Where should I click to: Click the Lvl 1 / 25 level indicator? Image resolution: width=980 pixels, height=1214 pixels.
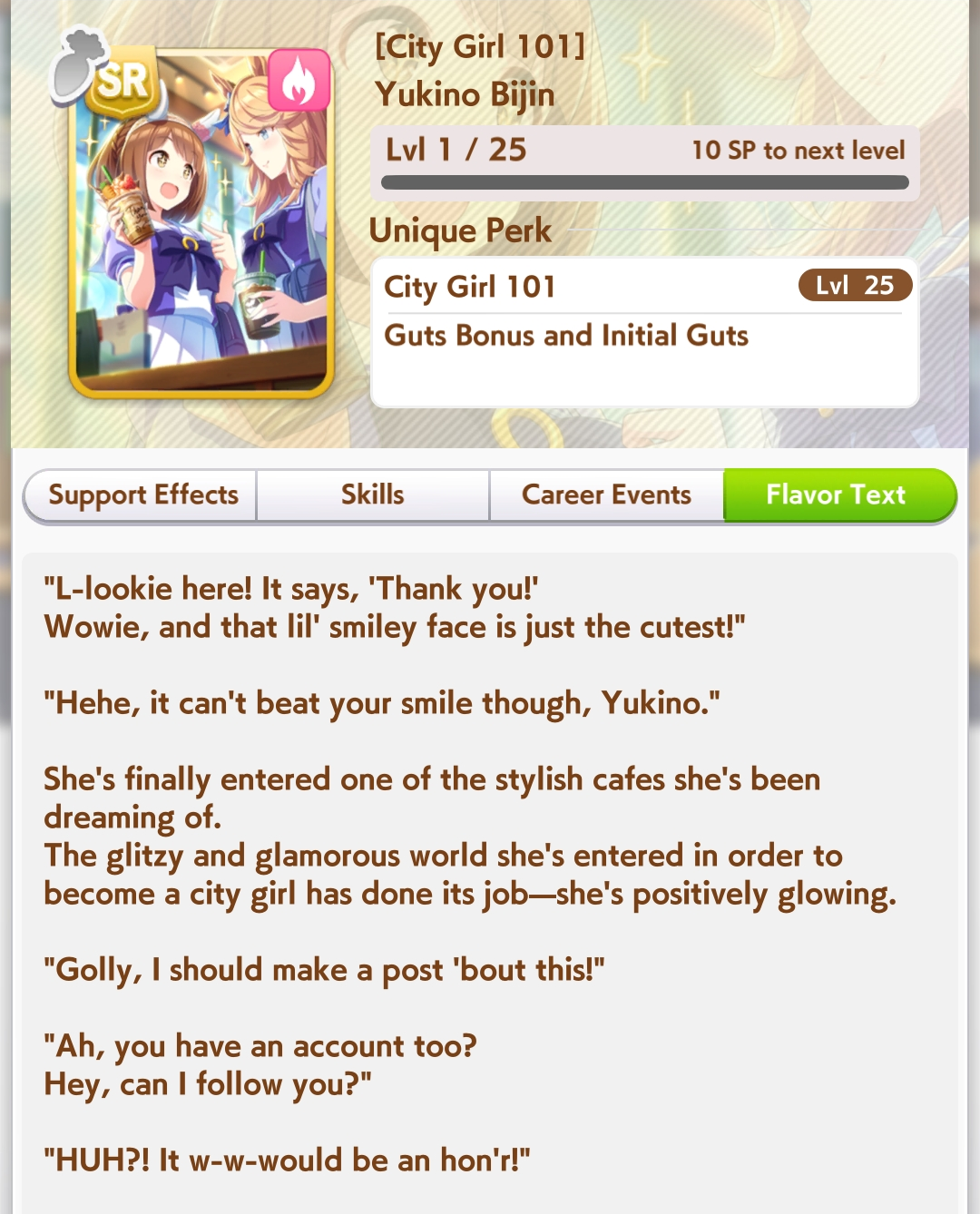pos(456,150)
